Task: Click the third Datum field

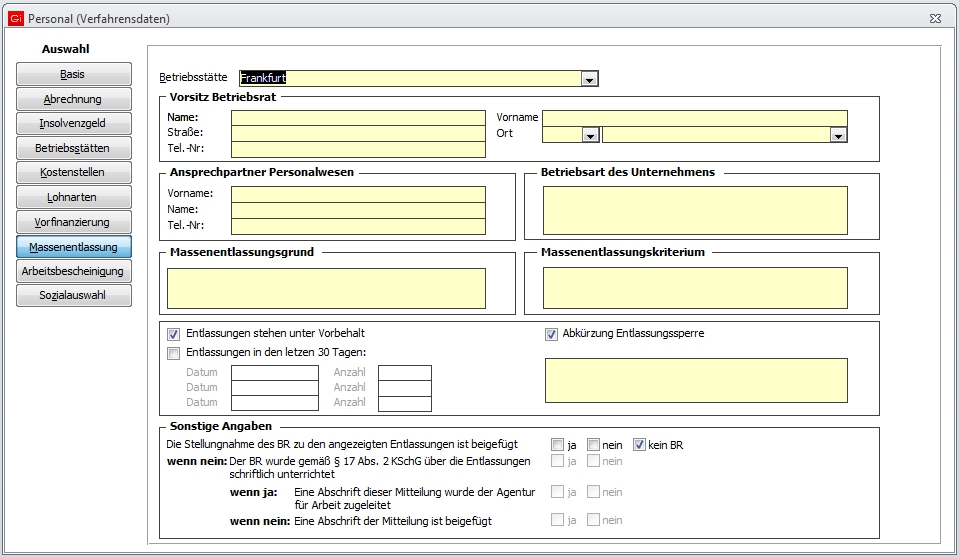Action: [275, 403]
